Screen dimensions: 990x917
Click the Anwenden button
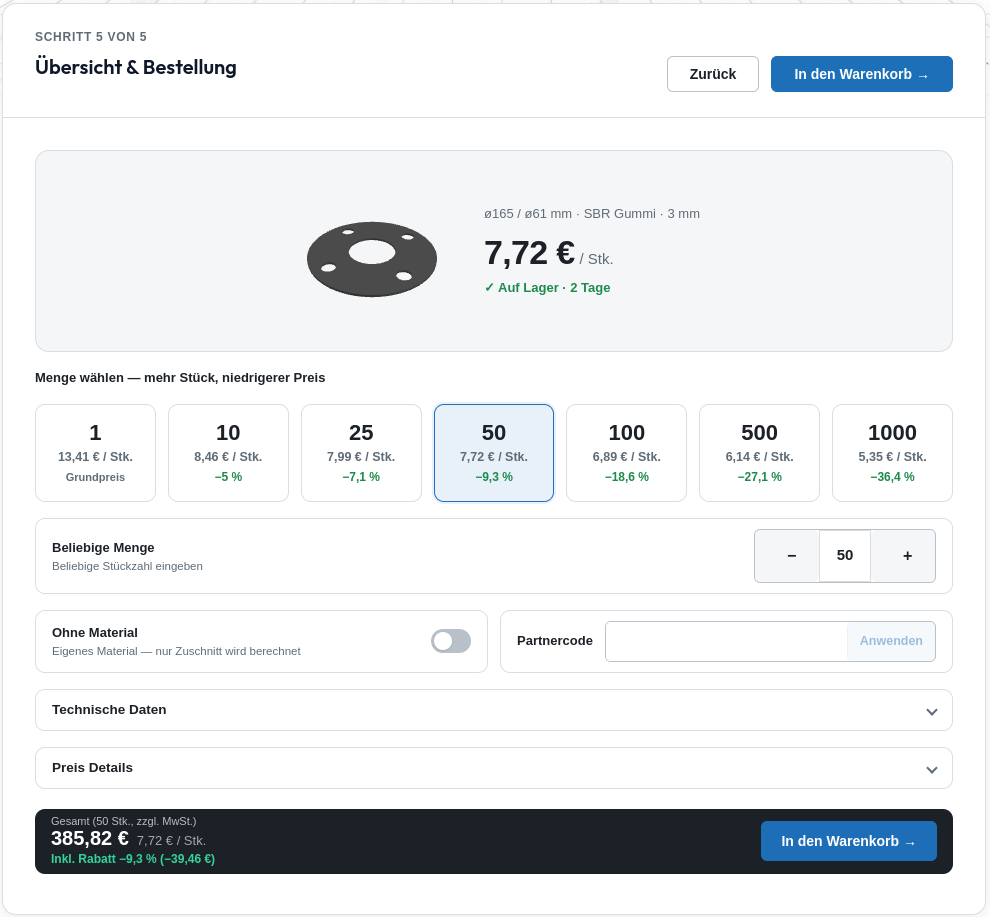point(891,642)
